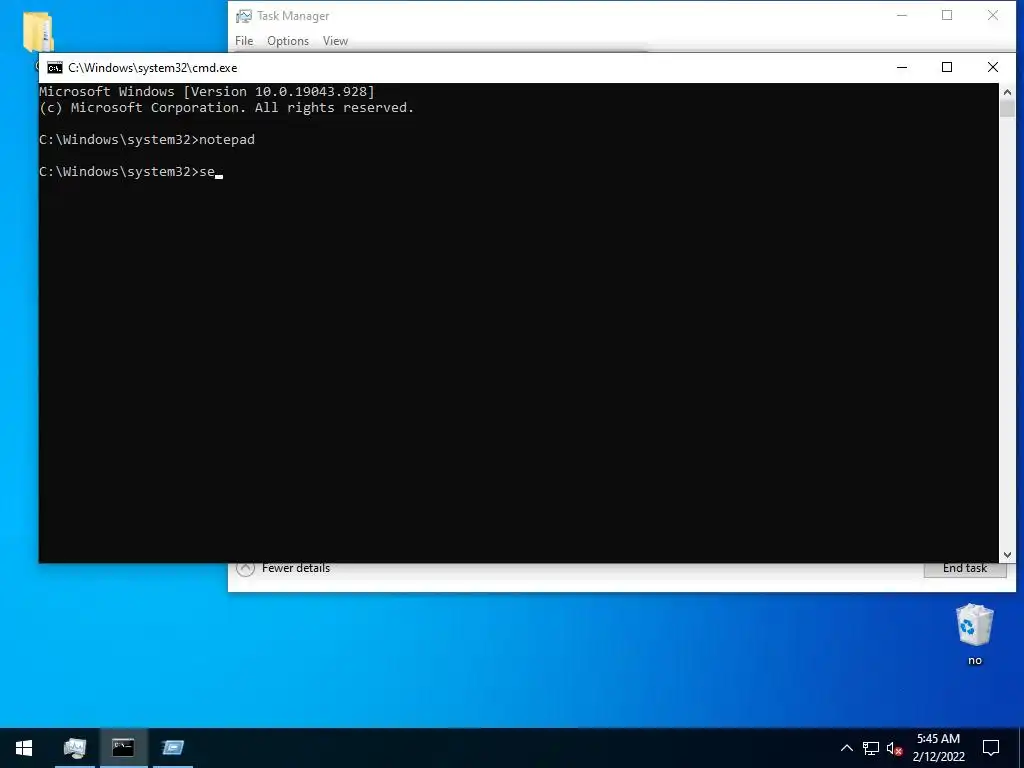The image size is (1024, 768).
Task: Maximize the Task Manager window
Action: 947,16
